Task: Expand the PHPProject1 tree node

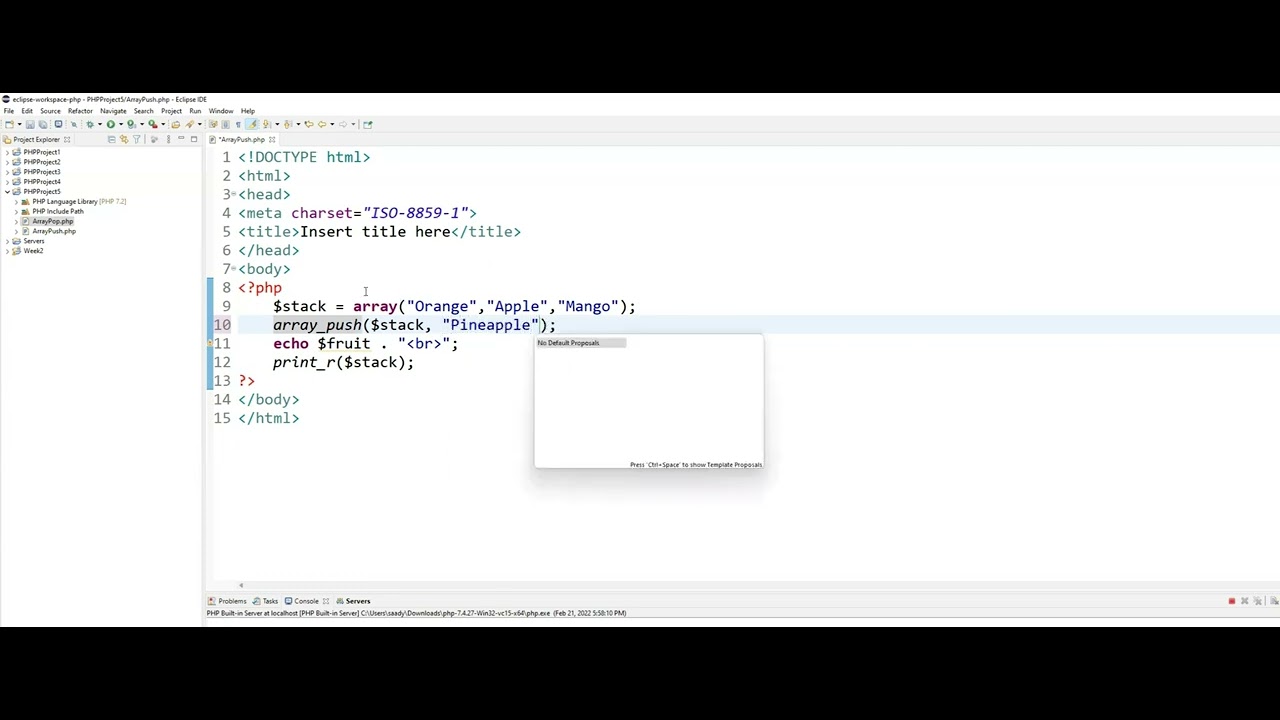Action: [x=7, y=152]
